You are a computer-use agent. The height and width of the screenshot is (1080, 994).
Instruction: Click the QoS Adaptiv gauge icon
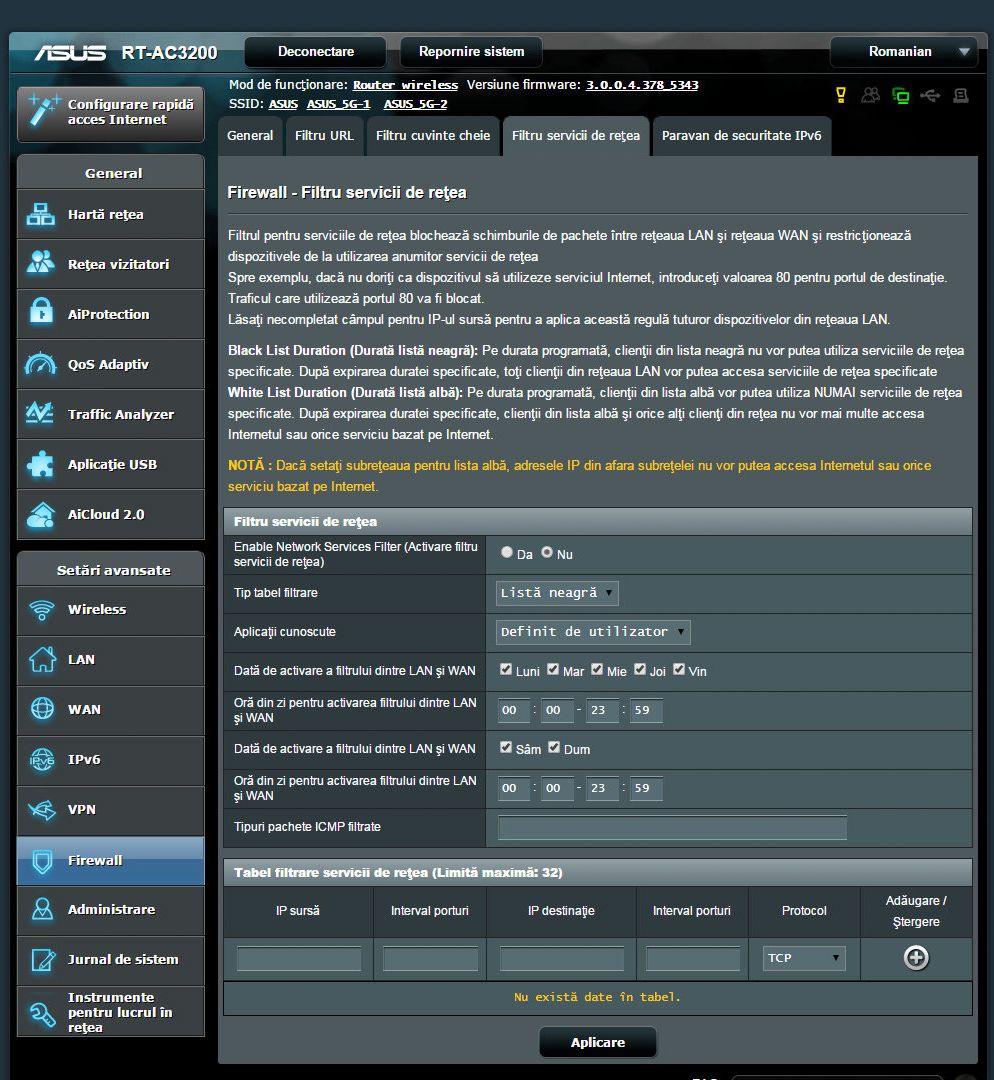coord(41,364)
